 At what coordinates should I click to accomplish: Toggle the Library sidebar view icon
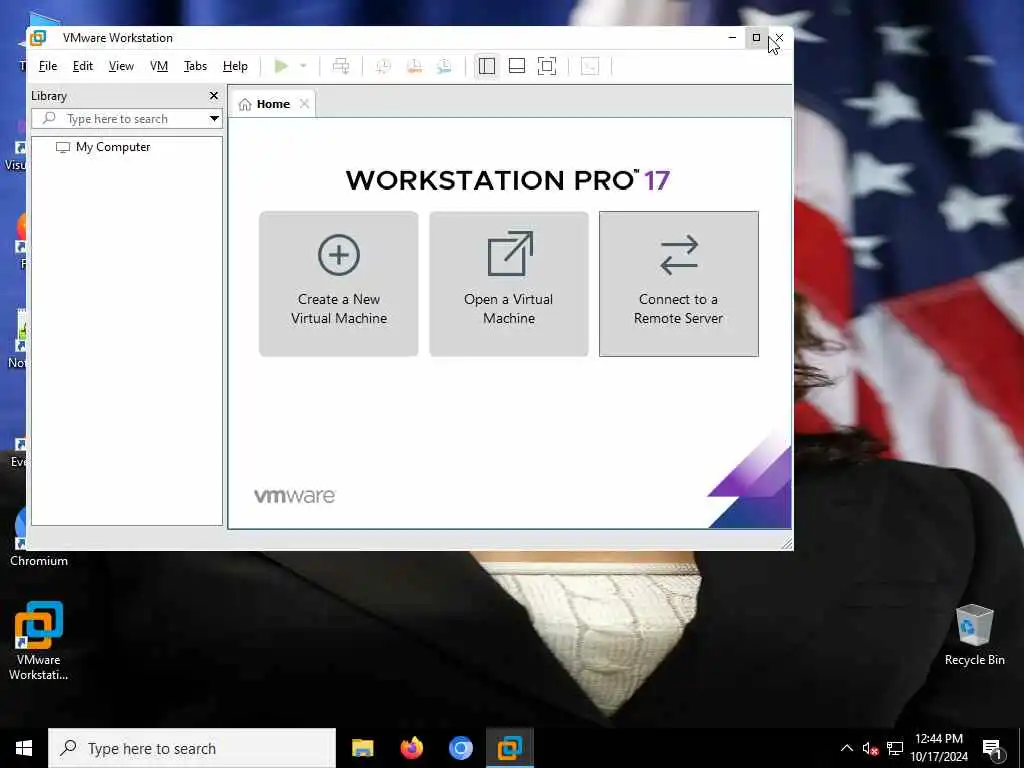click(x=487, y=66)
